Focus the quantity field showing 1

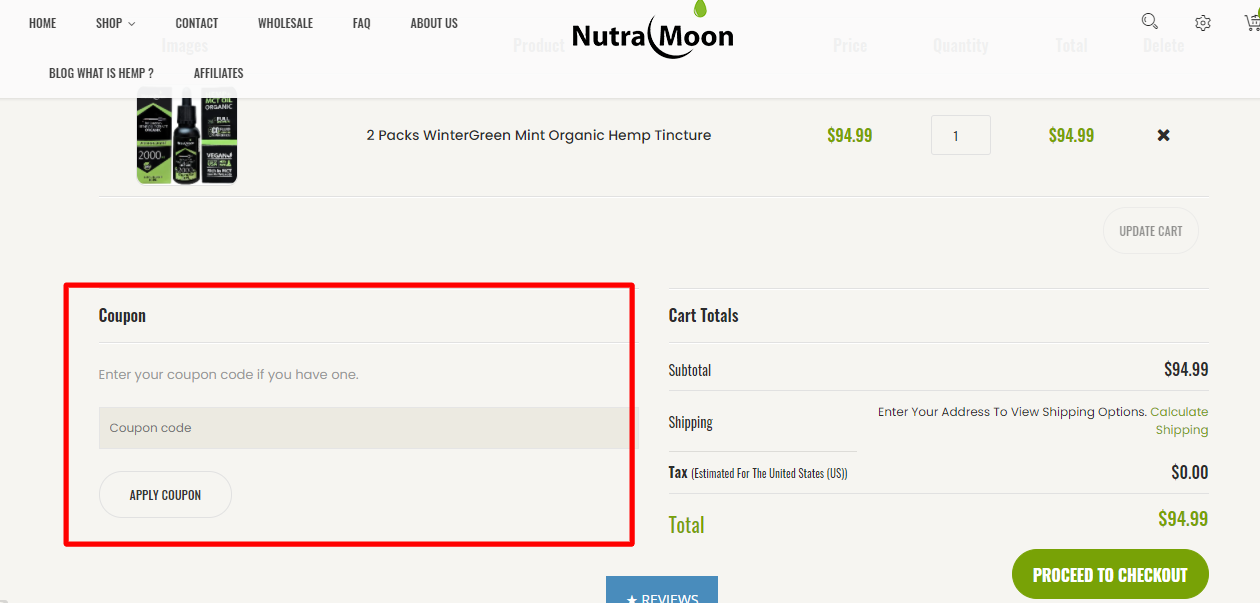click(961, 135)
